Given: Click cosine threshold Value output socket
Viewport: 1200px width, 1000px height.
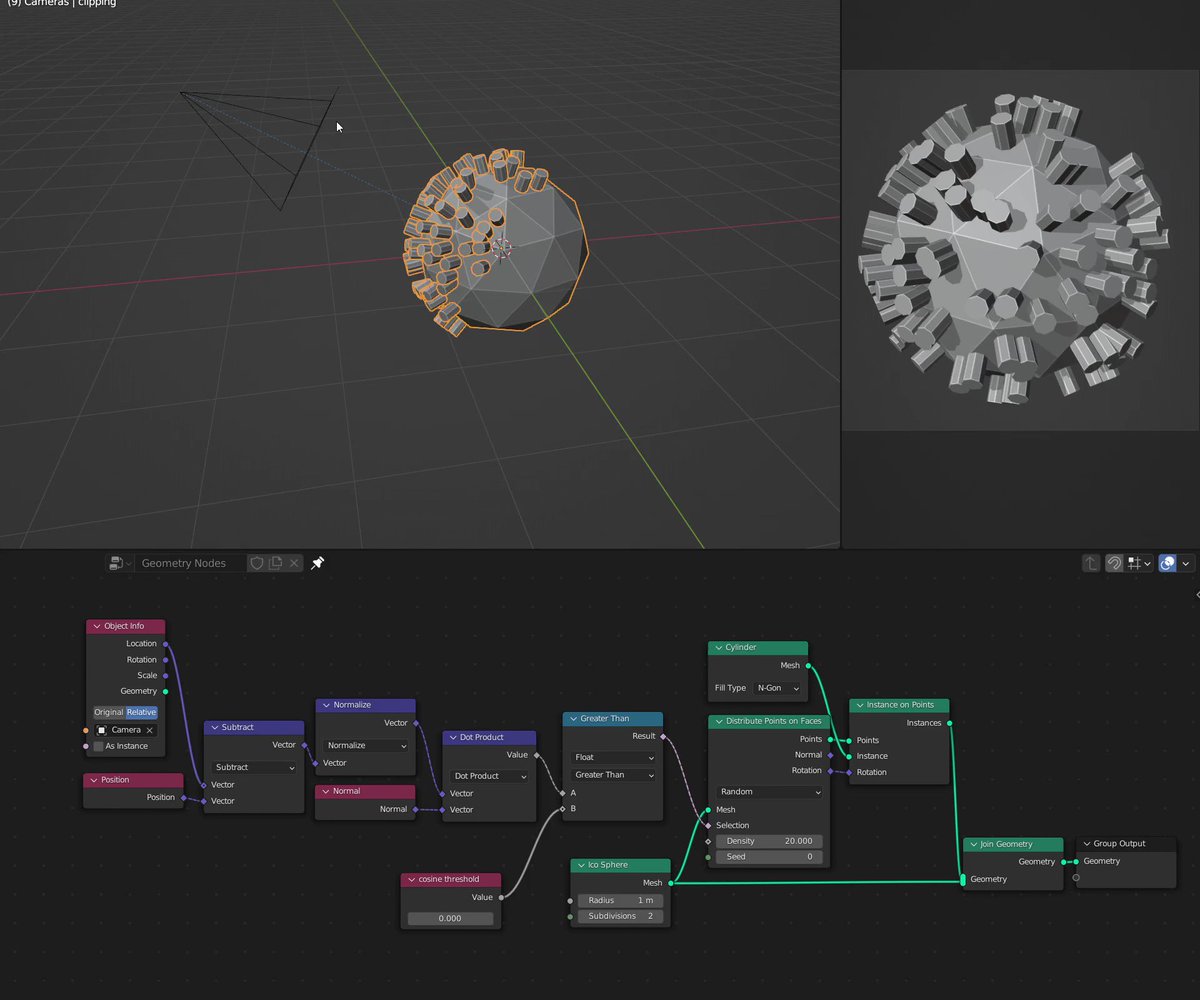Looking at the screenshot, I should pos(501,897).
